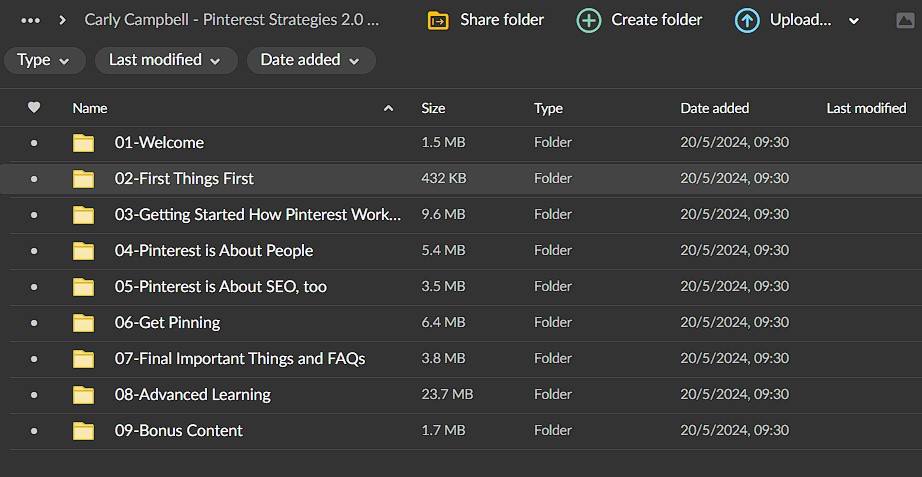
Task: Sort by the Name column header
Action: (x=89, y=108)
